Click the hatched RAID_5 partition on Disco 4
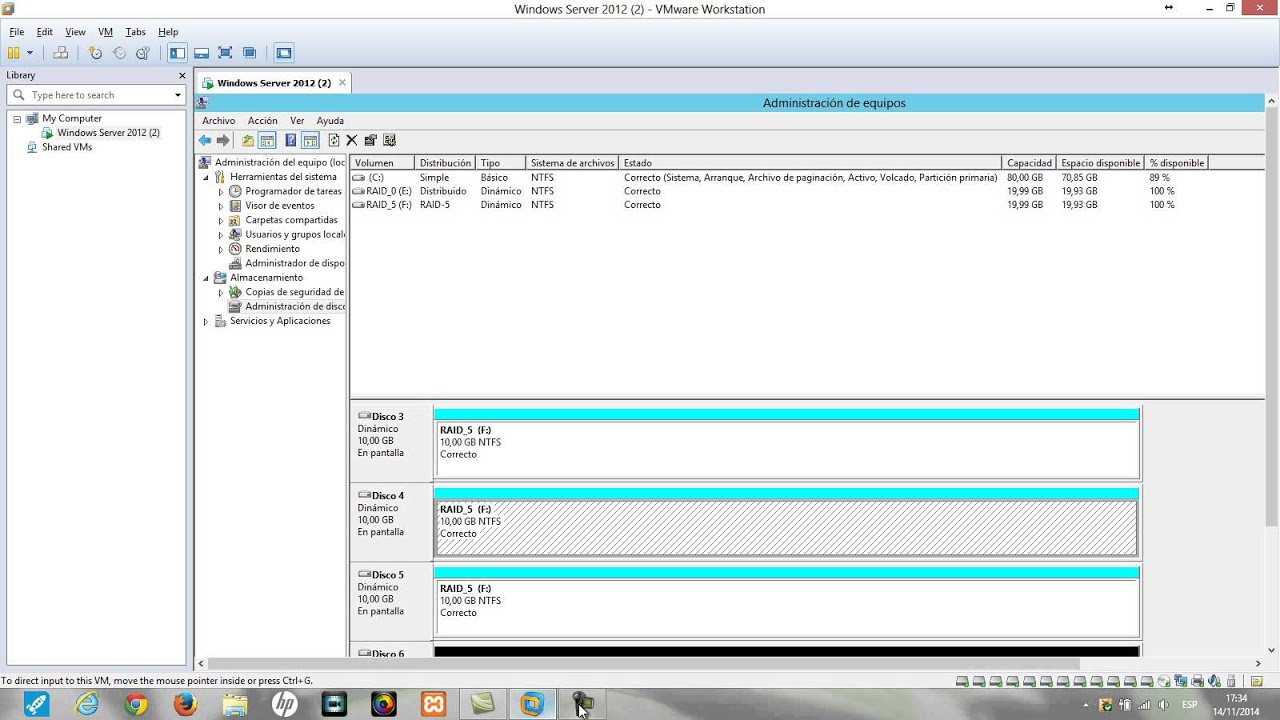Screen dimensions: 1280x720 786,527
